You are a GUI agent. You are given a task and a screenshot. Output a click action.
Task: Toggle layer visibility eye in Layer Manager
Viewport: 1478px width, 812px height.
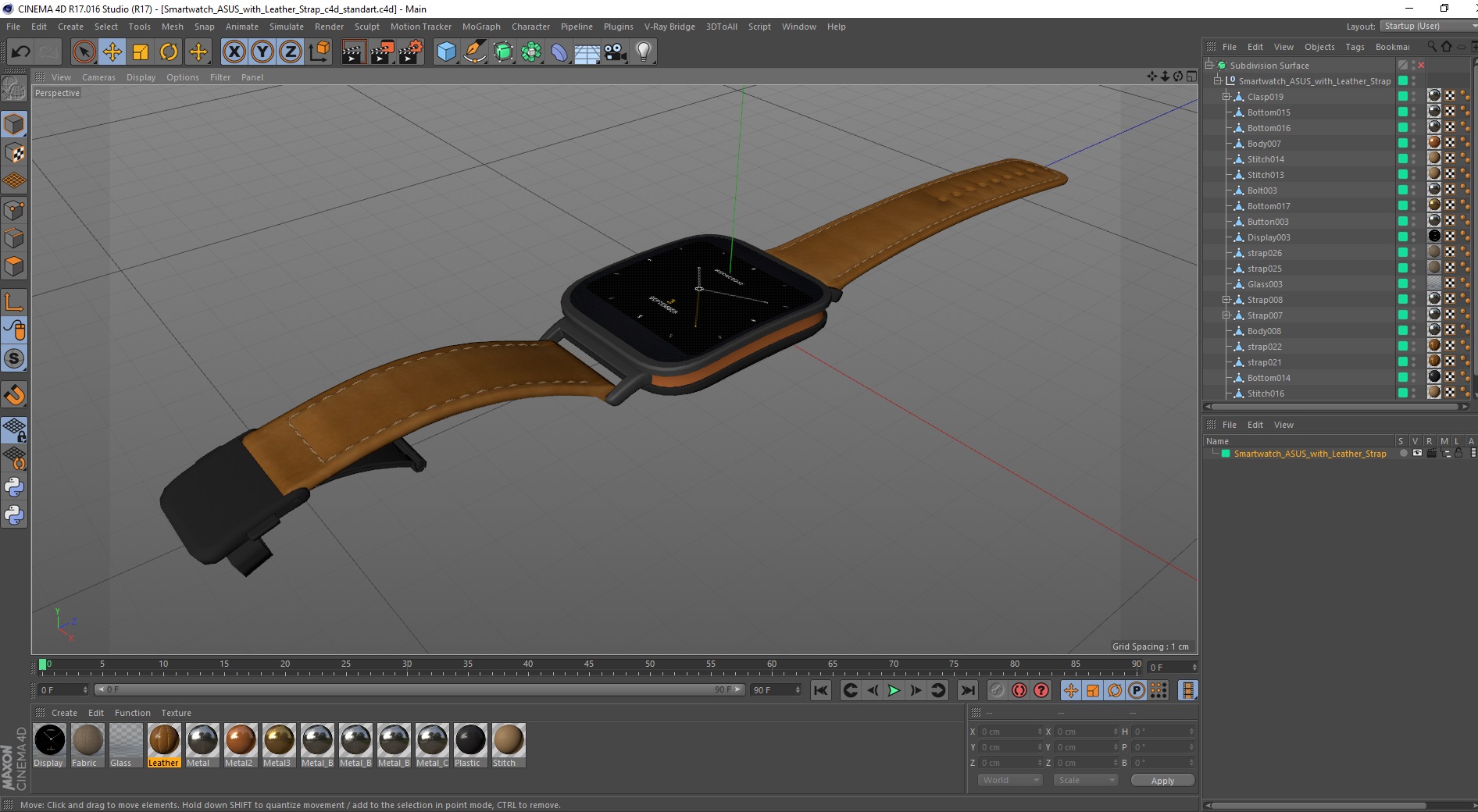pos(1417,453)
